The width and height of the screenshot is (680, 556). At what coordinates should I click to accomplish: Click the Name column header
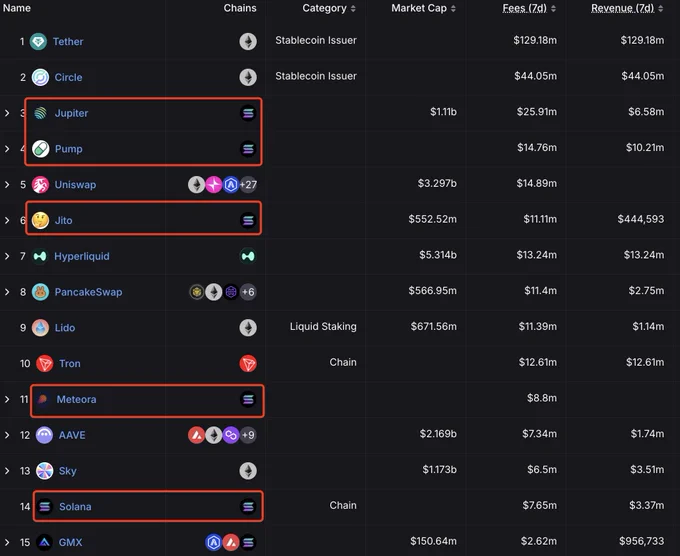click(x=16, y=8)
